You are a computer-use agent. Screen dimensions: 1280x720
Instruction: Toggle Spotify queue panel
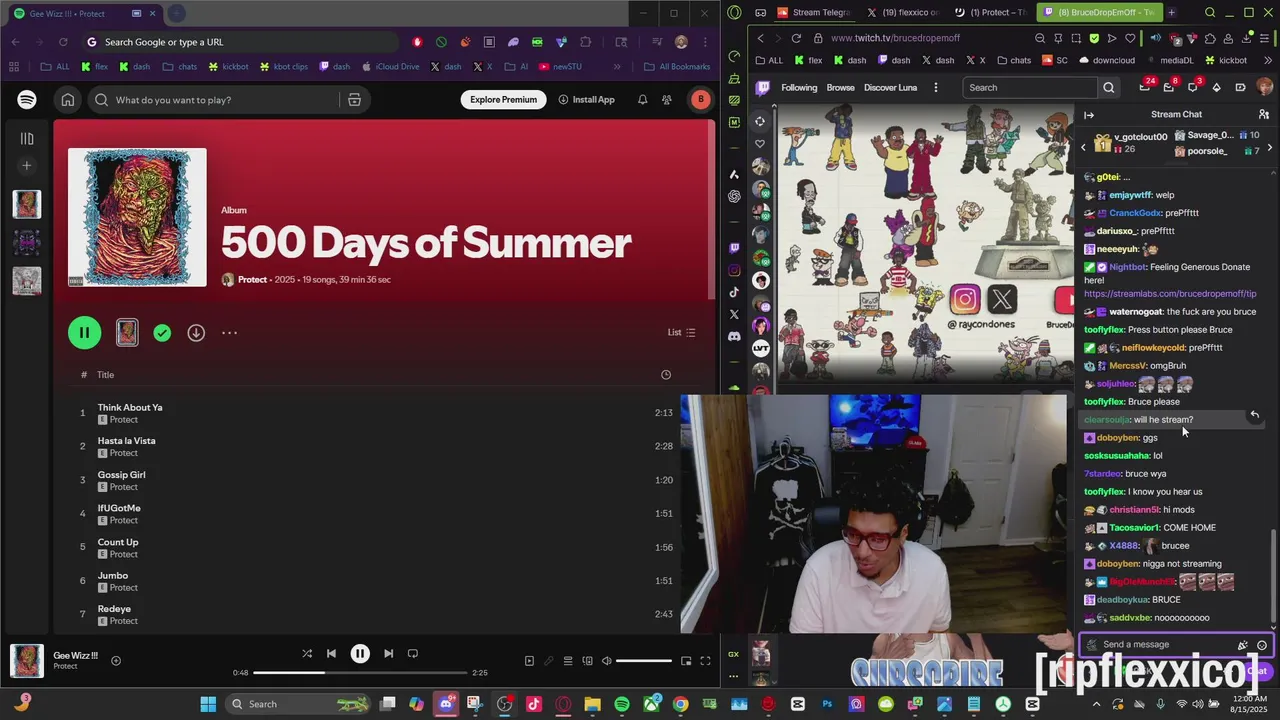coord(568,661)
